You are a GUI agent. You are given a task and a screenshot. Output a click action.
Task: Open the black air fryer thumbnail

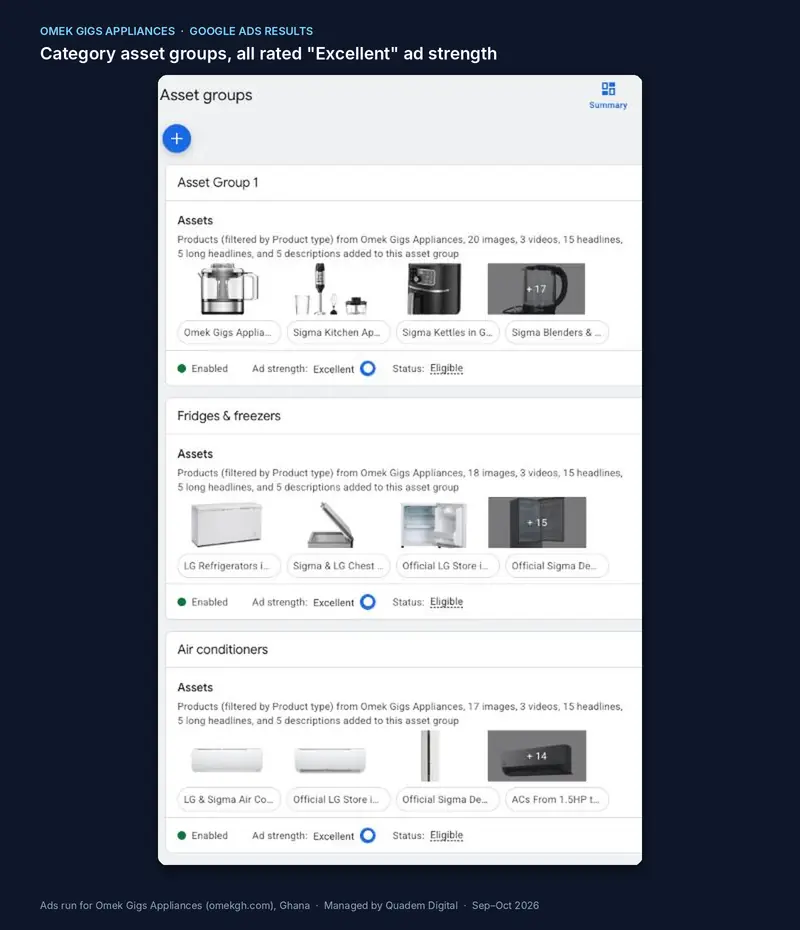click(x=434, y=289)
